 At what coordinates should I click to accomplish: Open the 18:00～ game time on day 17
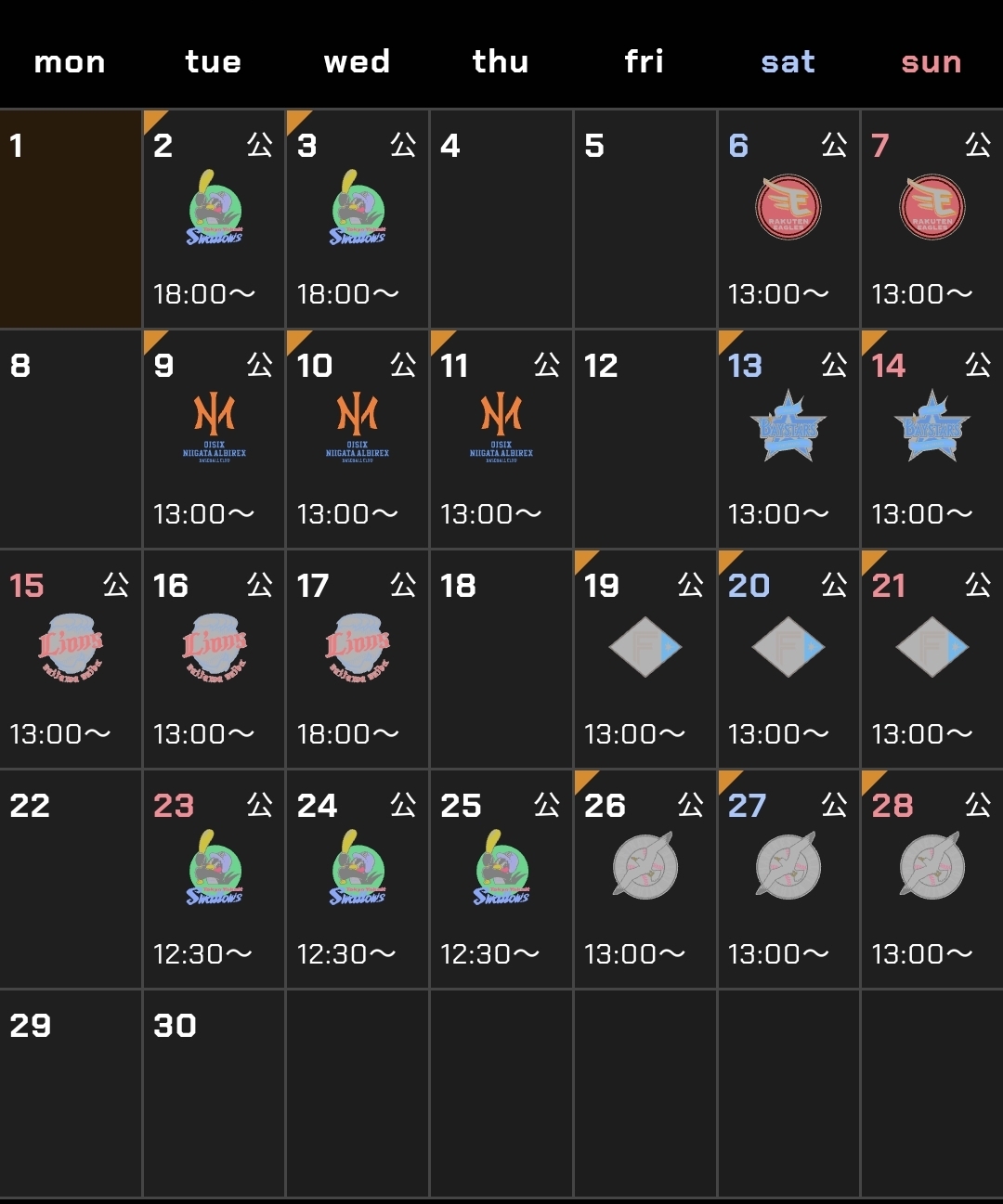point(347,734)
